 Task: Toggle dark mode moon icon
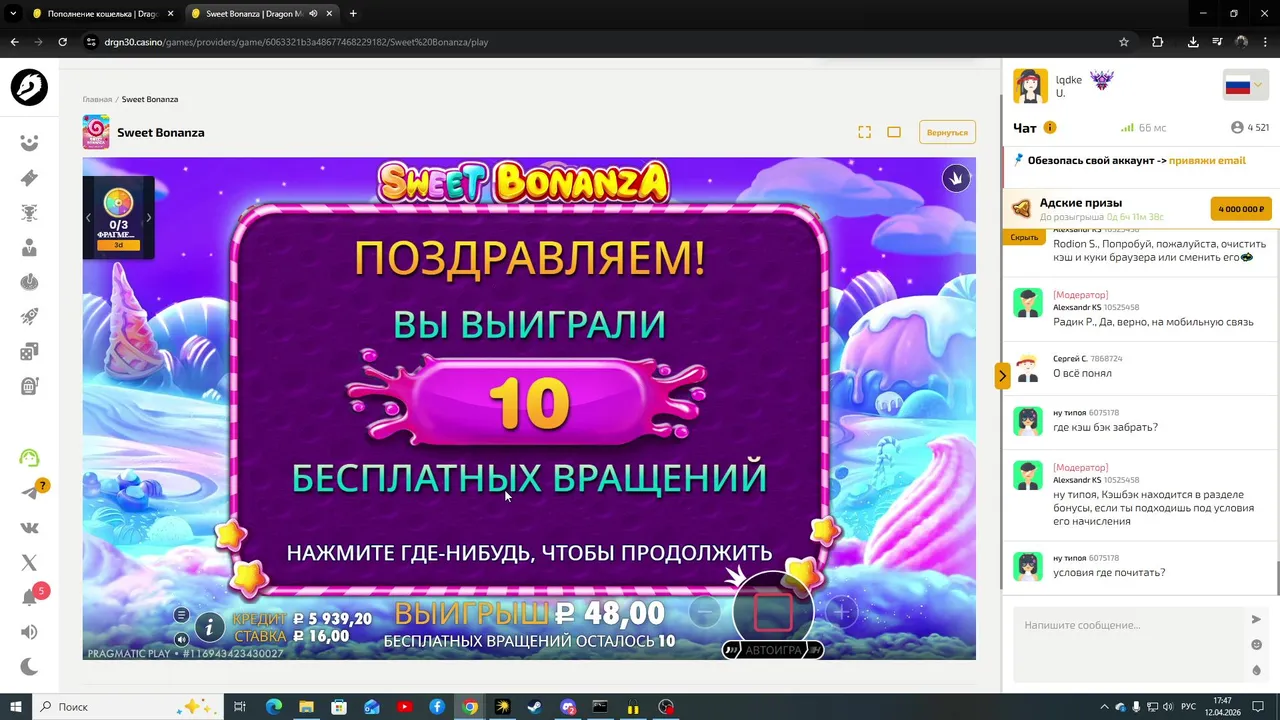(29, 667)
